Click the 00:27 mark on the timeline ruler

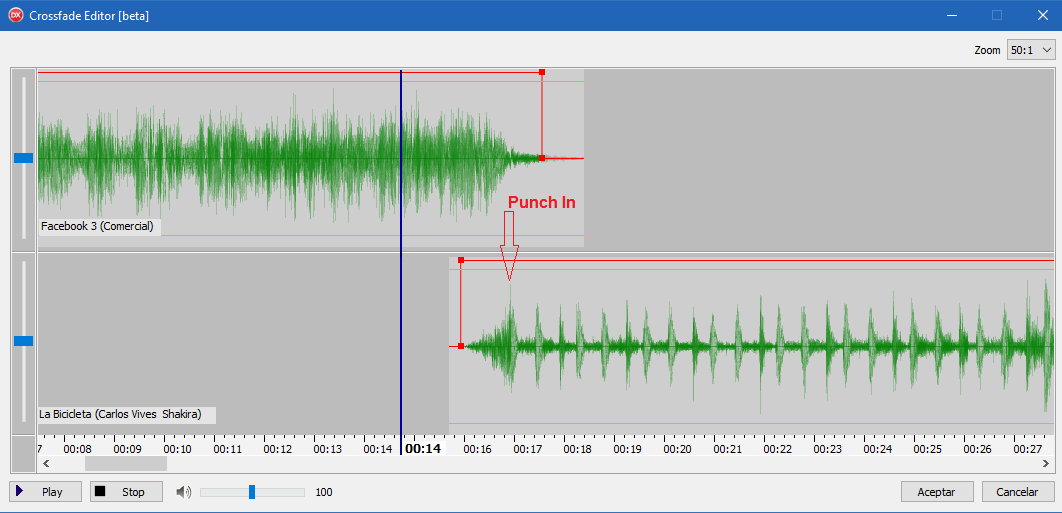coord(1027,449)
